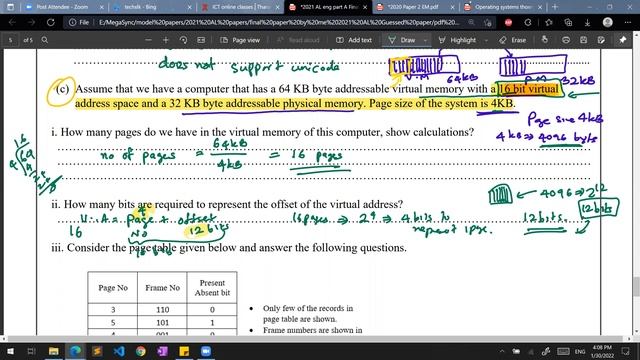
Task: Click the address bar with the file path
Action: (x=280, y=22)
